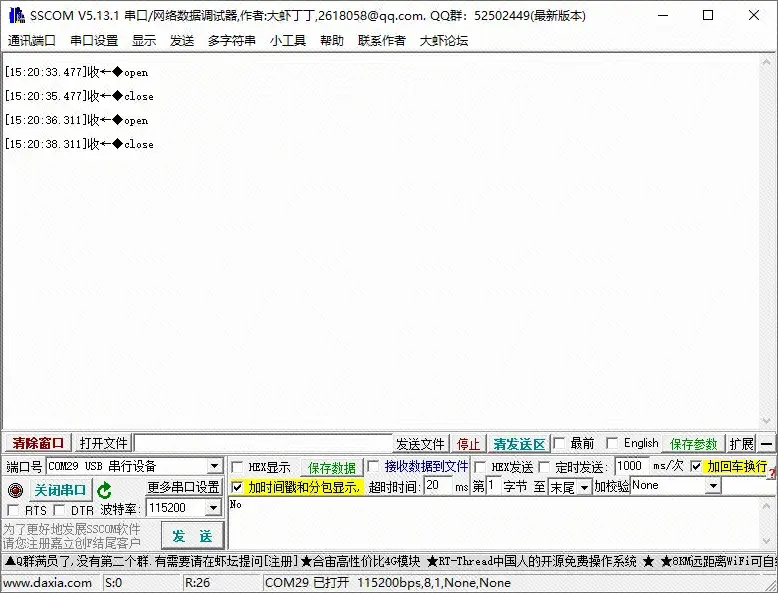778x593 pixels.
Task: Open the 串口设置 menu
Action: 94,40
